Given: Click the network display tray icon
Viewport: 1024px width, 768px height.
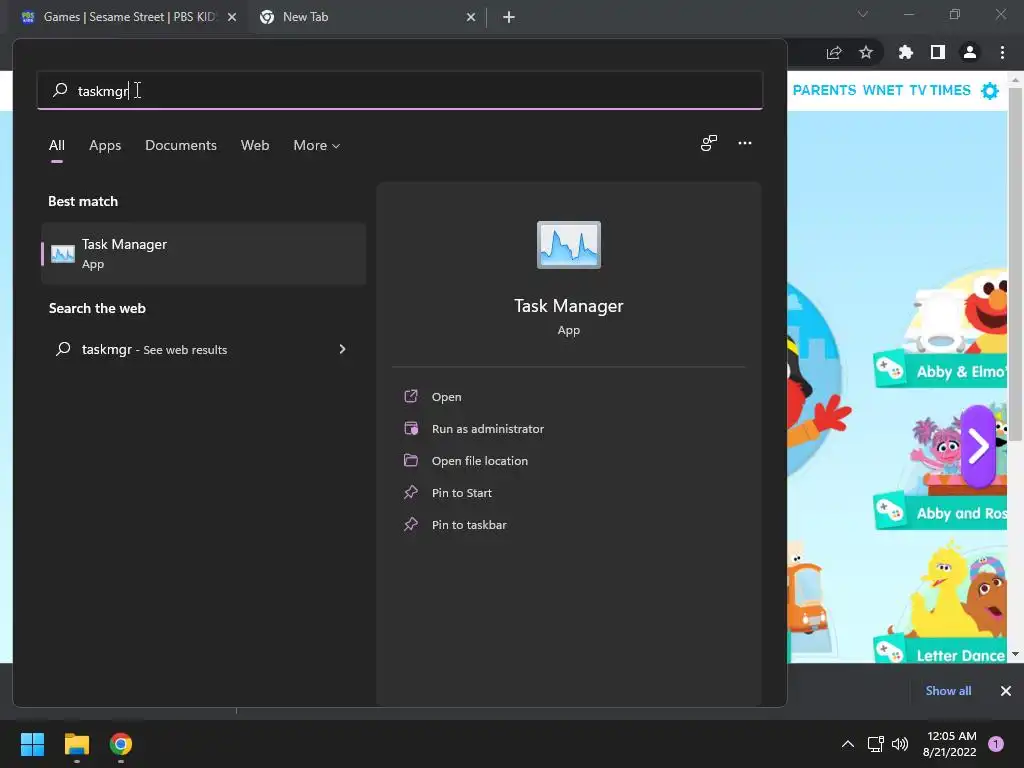Looking at the screenshot, I should [x=875, y=744].
